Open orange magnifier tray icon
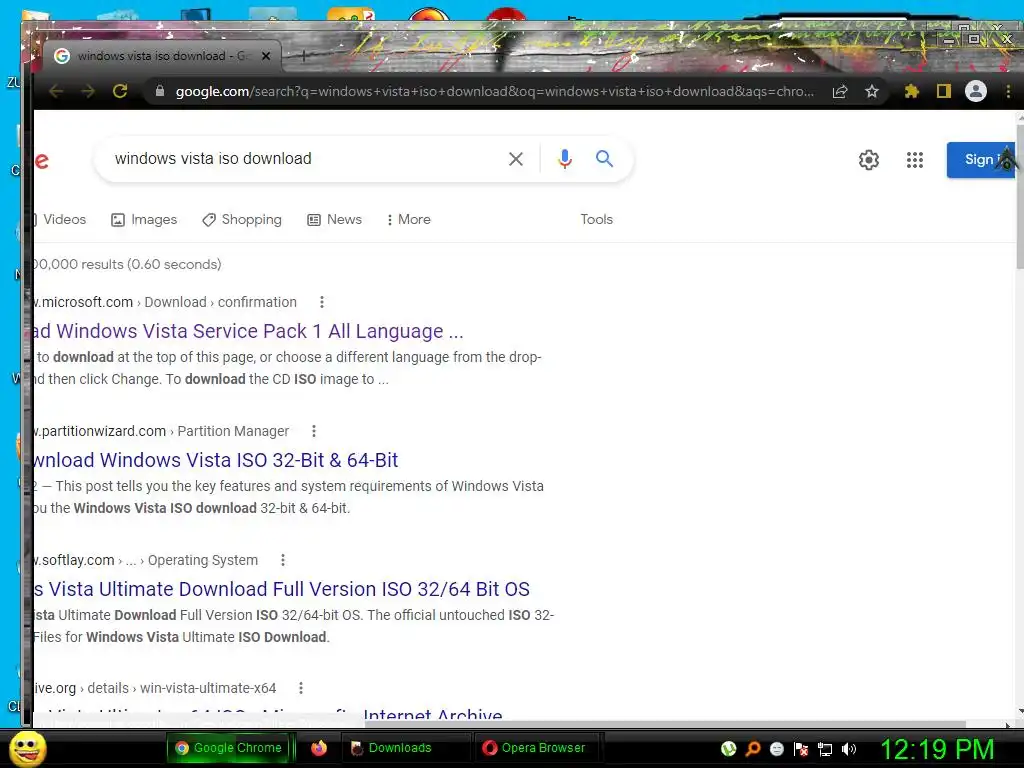Image resolution: width=1024 pixels, height=768 pixels. [752, 749]
